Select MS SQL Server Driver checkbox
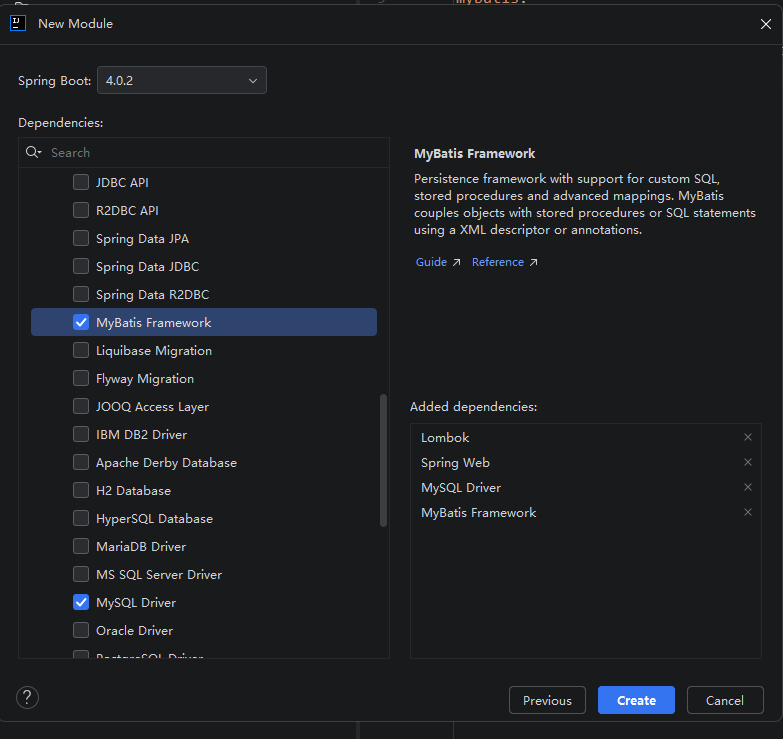The width and height of the screenshot is (783, 739). tap(81, 574)
